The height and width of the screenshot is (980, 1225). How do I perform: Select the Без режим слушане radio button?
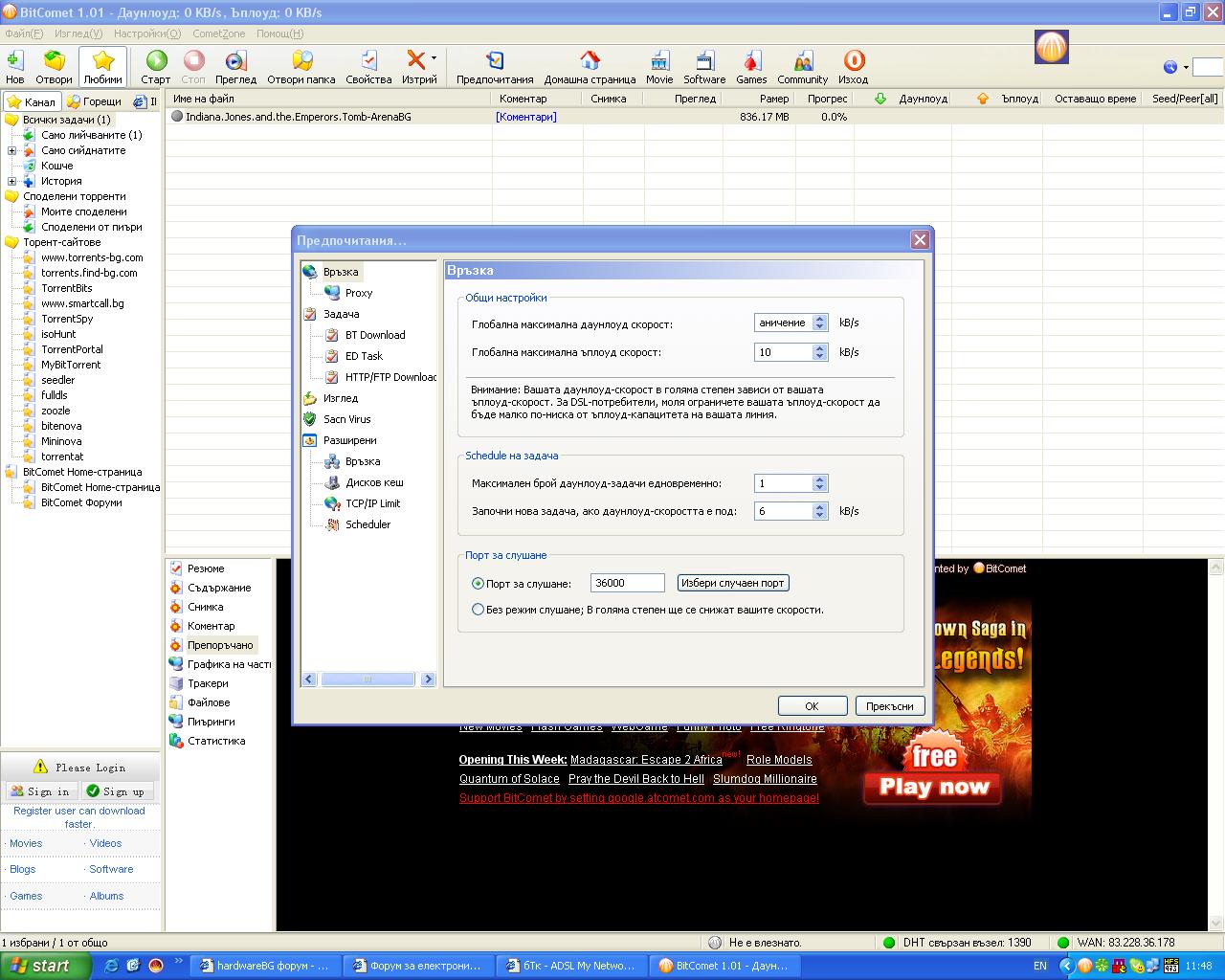click(478, 610)
